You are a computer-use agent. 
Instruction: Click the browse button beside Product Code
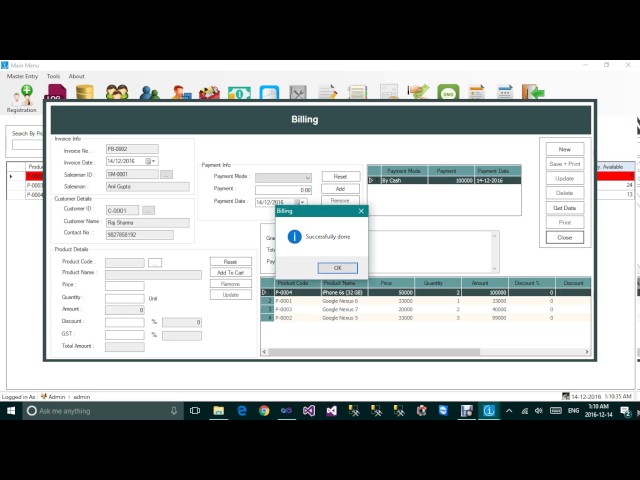[x=155, y=263]
